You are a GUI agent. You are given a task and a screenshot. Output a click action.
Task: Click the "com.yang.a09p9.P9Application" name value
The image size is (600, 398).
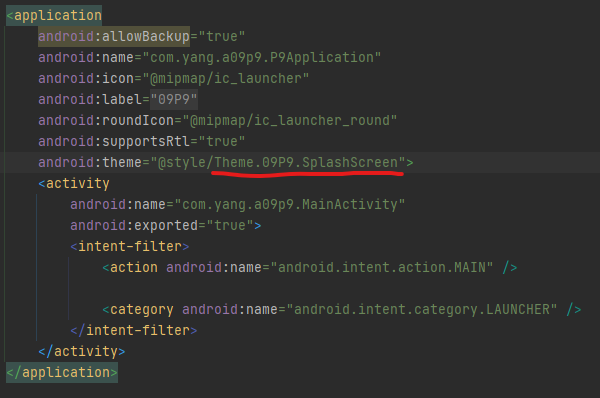point(261,57)
